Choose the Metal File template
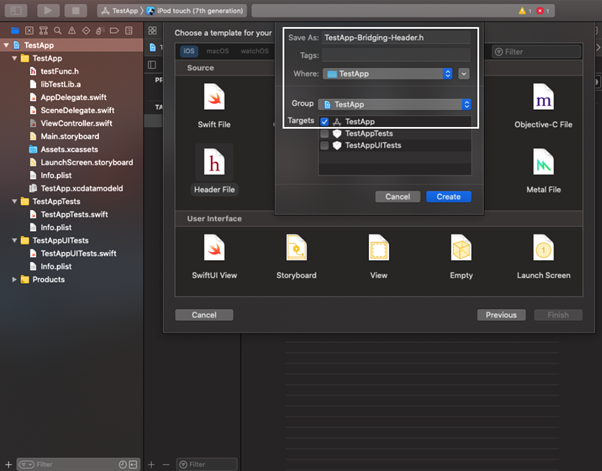This screenshot has height=471, width=602. point(543,171)
